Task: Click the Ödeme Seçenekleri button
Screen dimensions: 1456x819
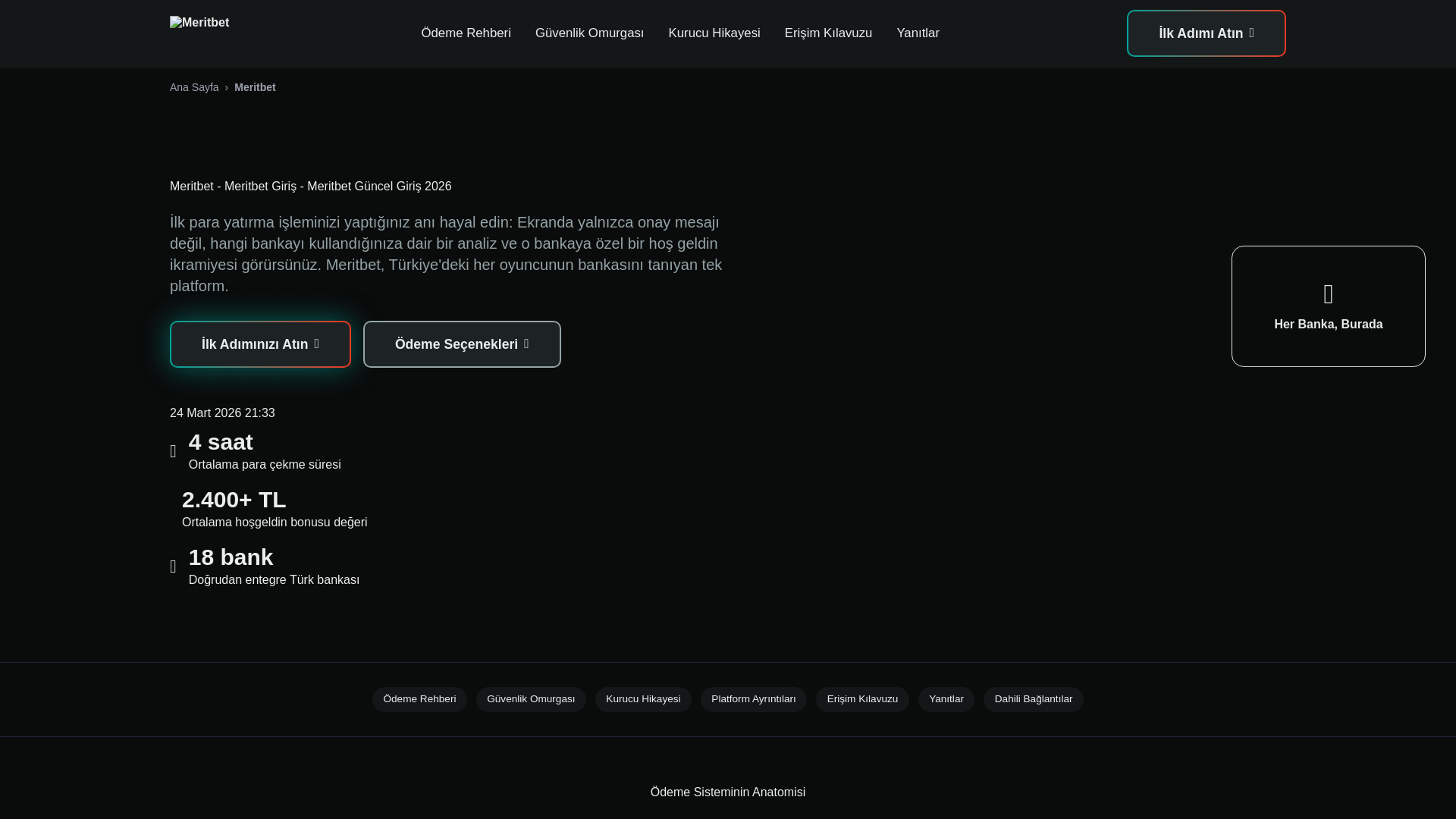Action: [462, 344]
